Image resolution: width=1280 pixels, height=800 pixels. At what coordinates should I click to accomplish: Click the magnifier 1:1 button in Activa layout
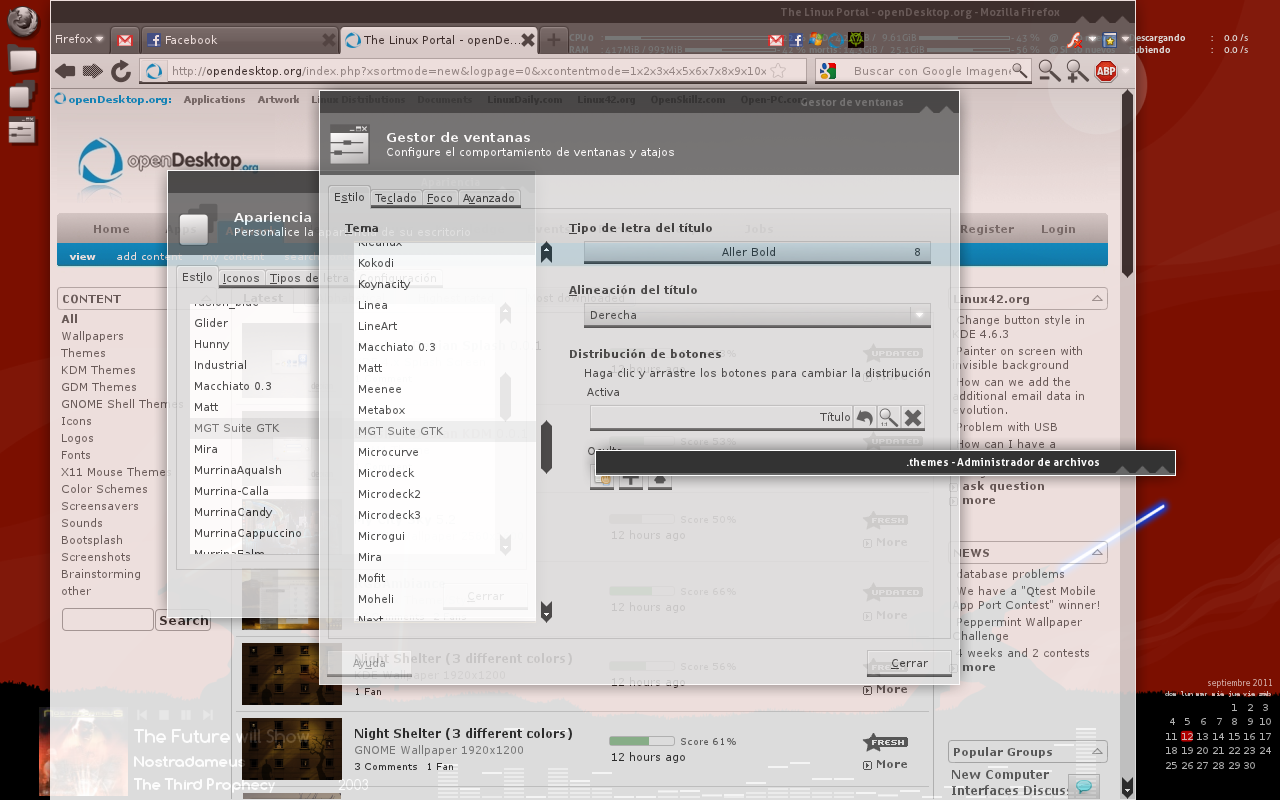[889, 417]
